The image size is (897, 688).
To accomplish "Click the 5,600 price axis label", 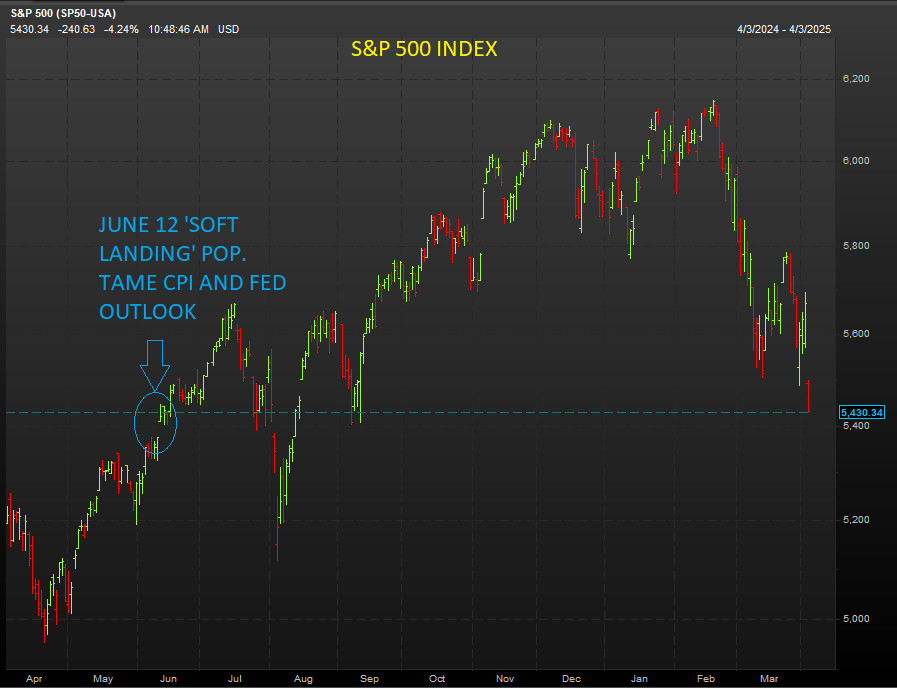I will click(856, 334).
